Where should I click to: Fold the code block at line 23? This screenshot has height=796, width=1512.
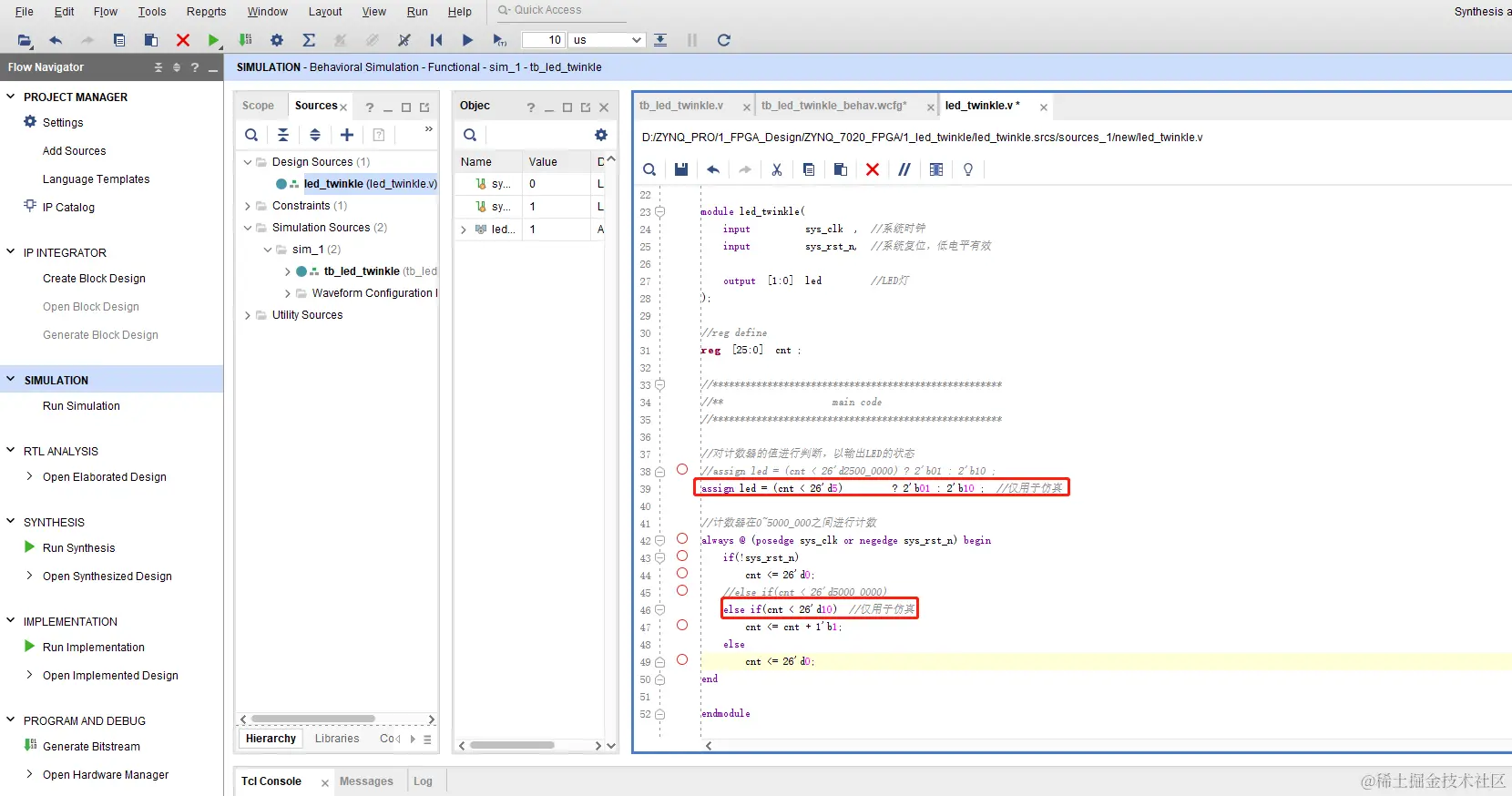coord(660,211)
